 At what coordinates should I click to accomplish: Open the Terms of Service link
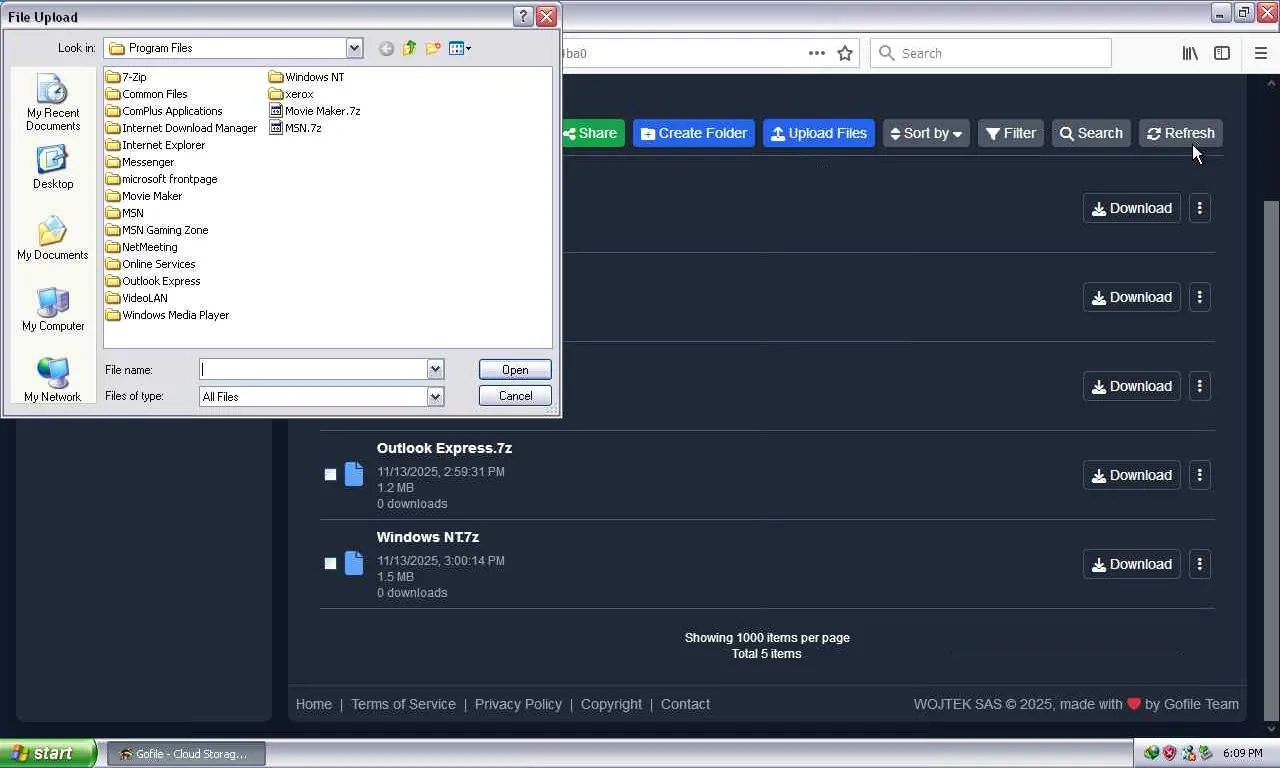click(403, 704)
